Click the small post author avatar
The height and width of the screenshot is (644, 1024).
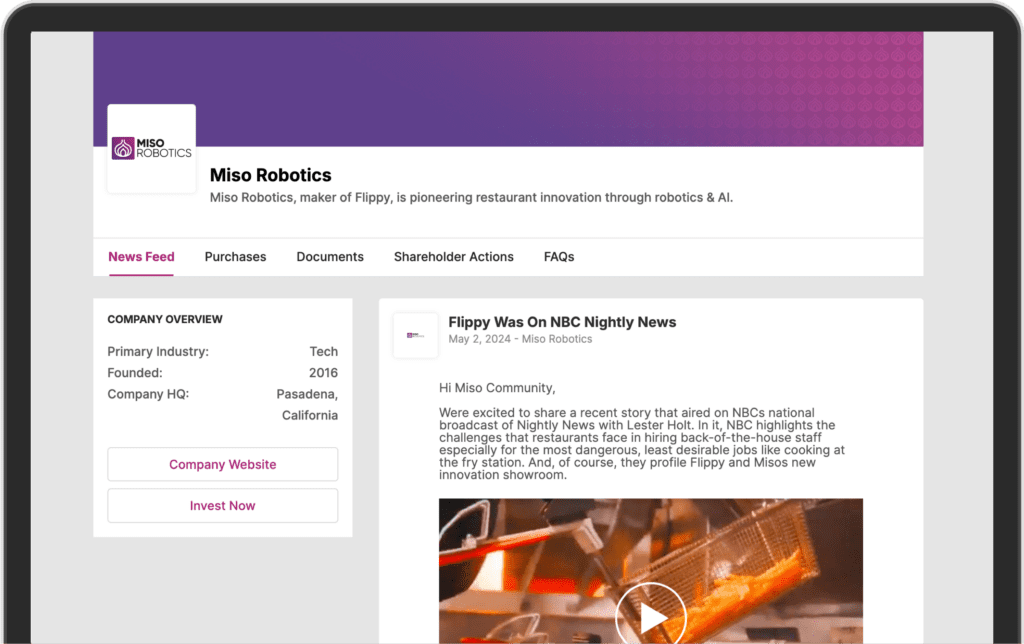tap(415, 336)
